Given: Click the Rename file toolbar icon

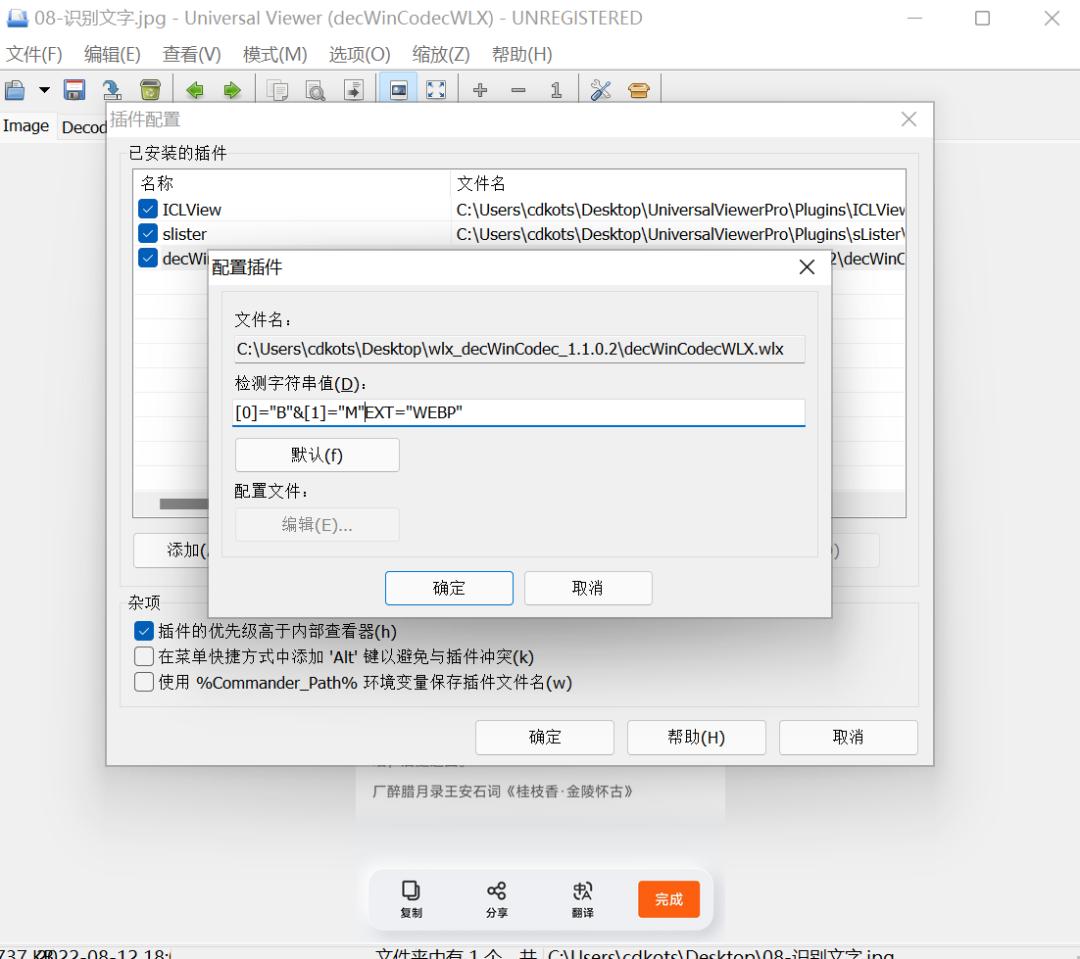Looking at the screenshot, I should pyautogui.click(x=112, y=90).
